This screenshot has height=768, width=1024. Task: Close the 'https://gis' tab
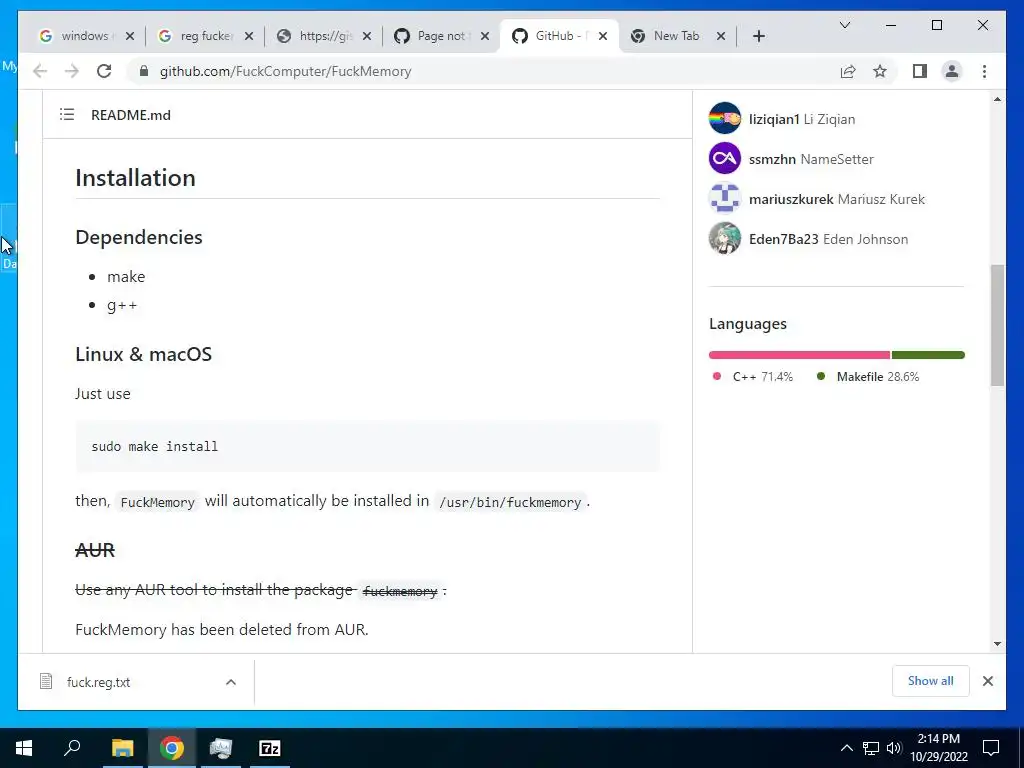(x=367, y=36)
